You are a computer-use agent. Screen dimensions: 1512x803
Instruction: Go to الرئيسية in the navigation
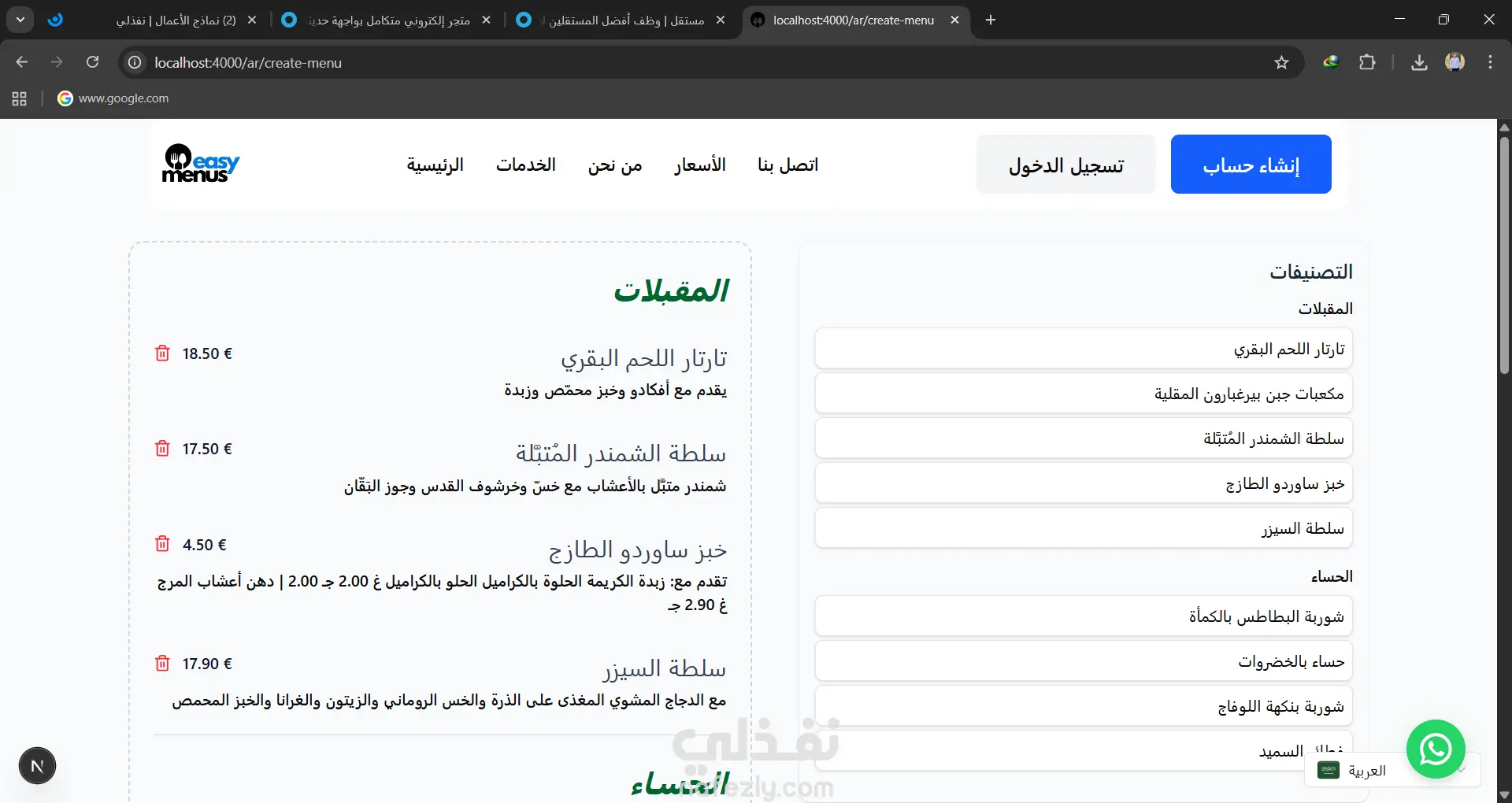tap(435, 165)
